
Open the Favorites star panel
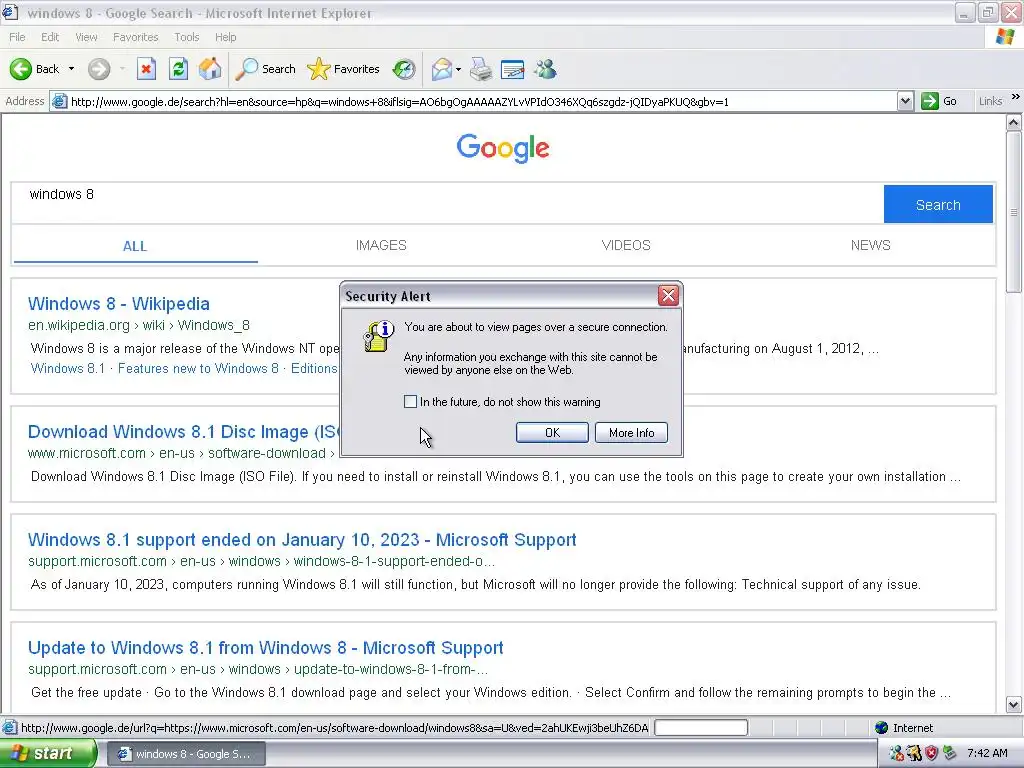coord(343,69)
